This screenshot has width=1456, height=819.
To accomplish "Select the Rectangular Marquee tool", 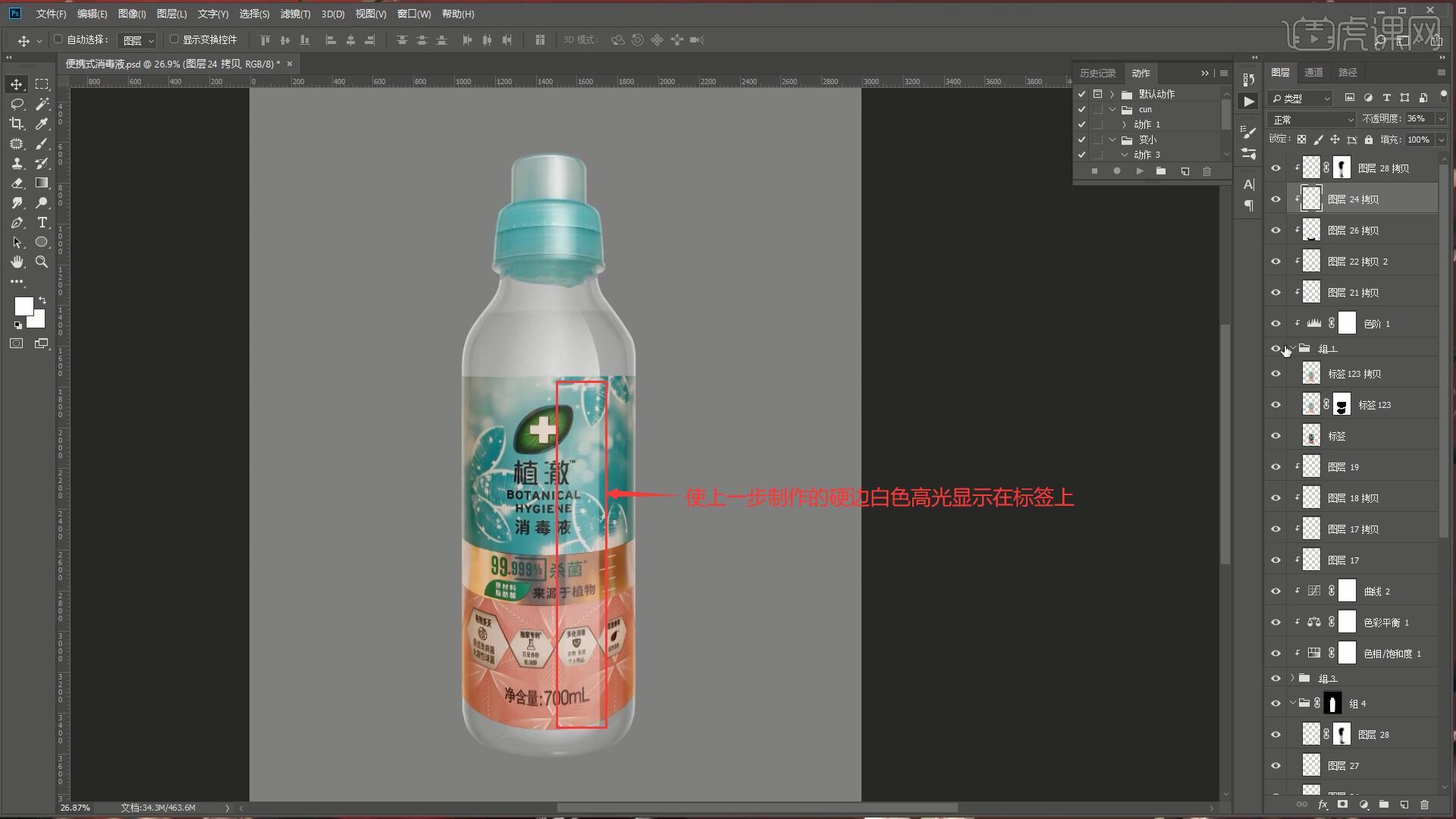I will [42, 84].
